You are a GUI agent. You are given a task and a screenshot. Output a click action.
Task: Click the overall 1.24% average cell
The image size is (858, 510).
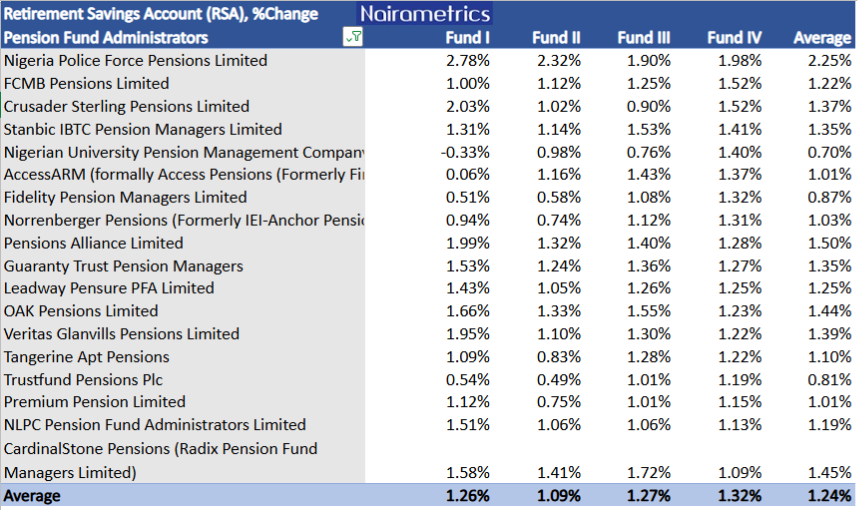click(x=825, y=496)
